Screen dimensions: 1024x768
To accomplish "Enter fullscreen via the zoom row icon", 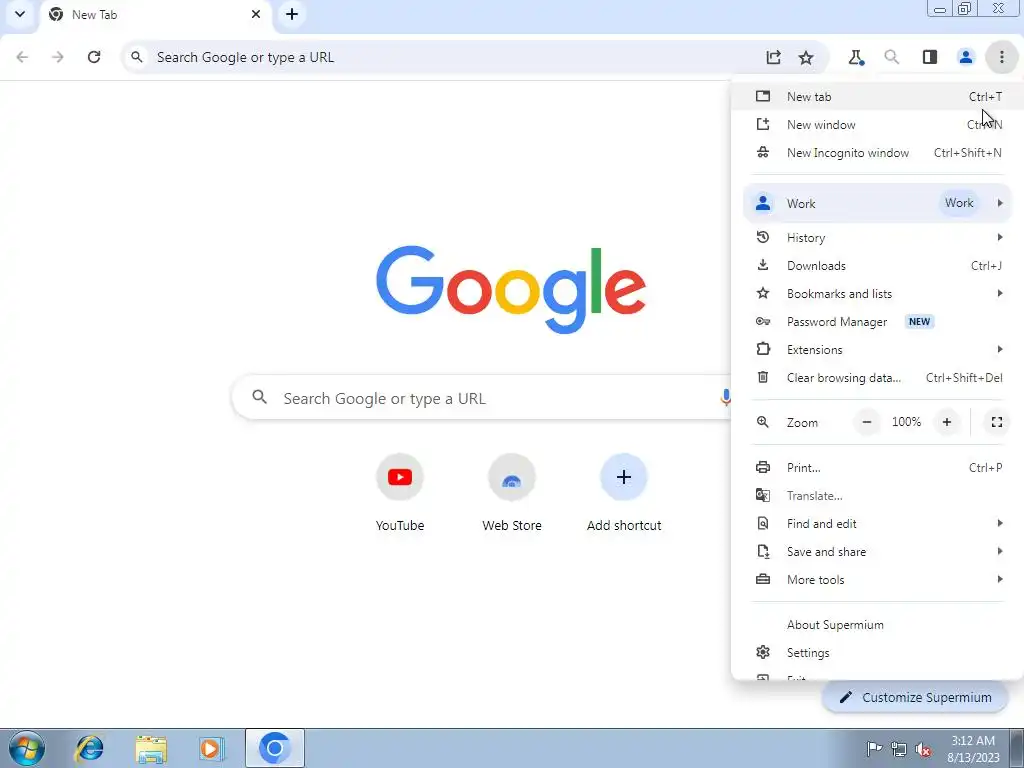I will (x=997, y=422).
